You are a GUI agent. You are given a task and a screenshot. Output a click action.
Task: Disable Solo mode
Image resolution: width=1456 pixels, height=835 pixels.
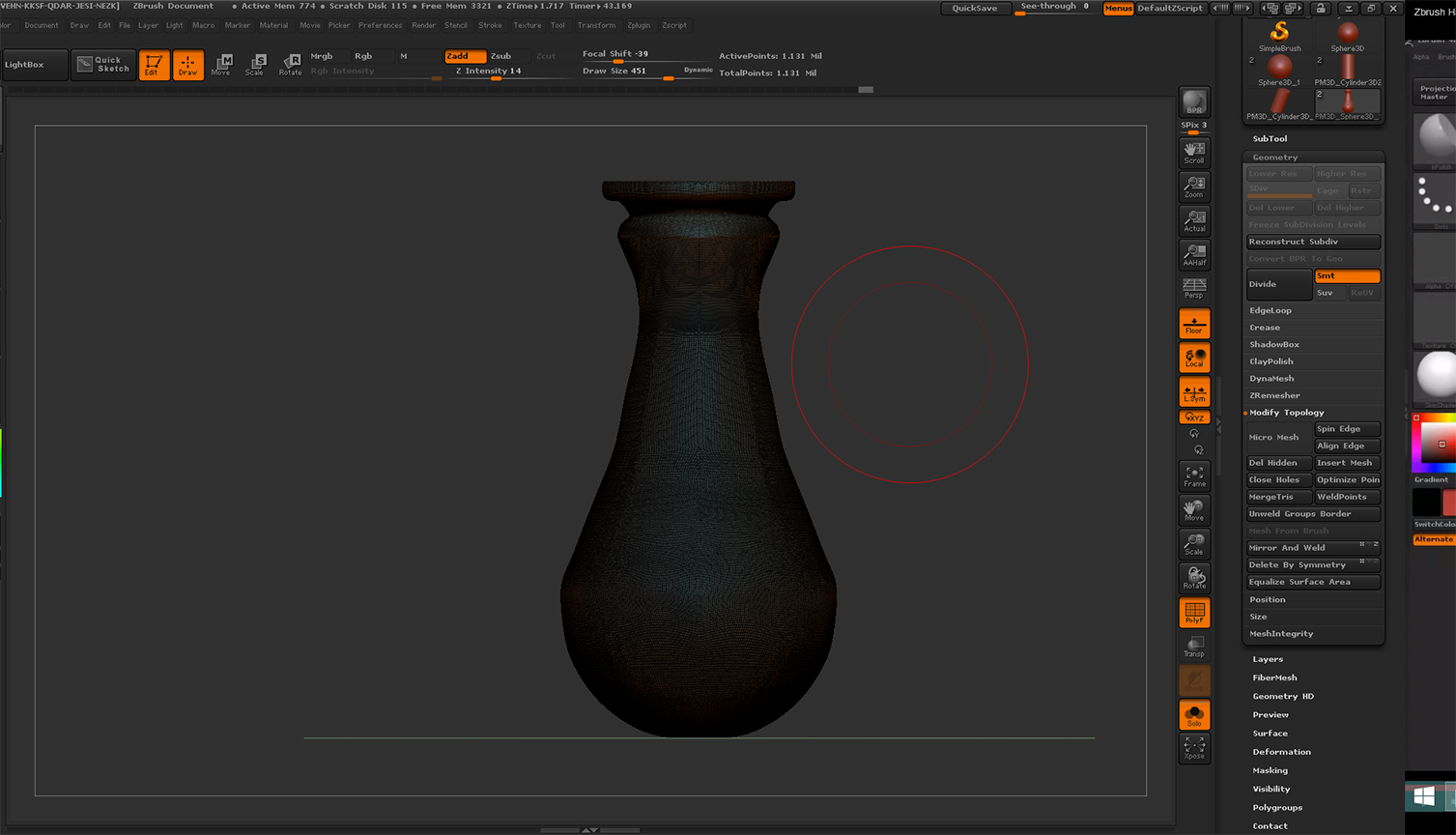(x=1194, y=716)
